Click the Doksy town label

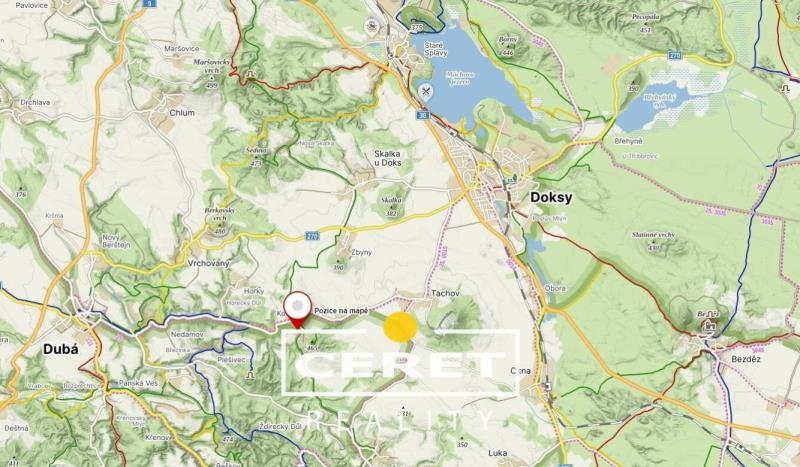pyautogui.click(x=551, y=198)
